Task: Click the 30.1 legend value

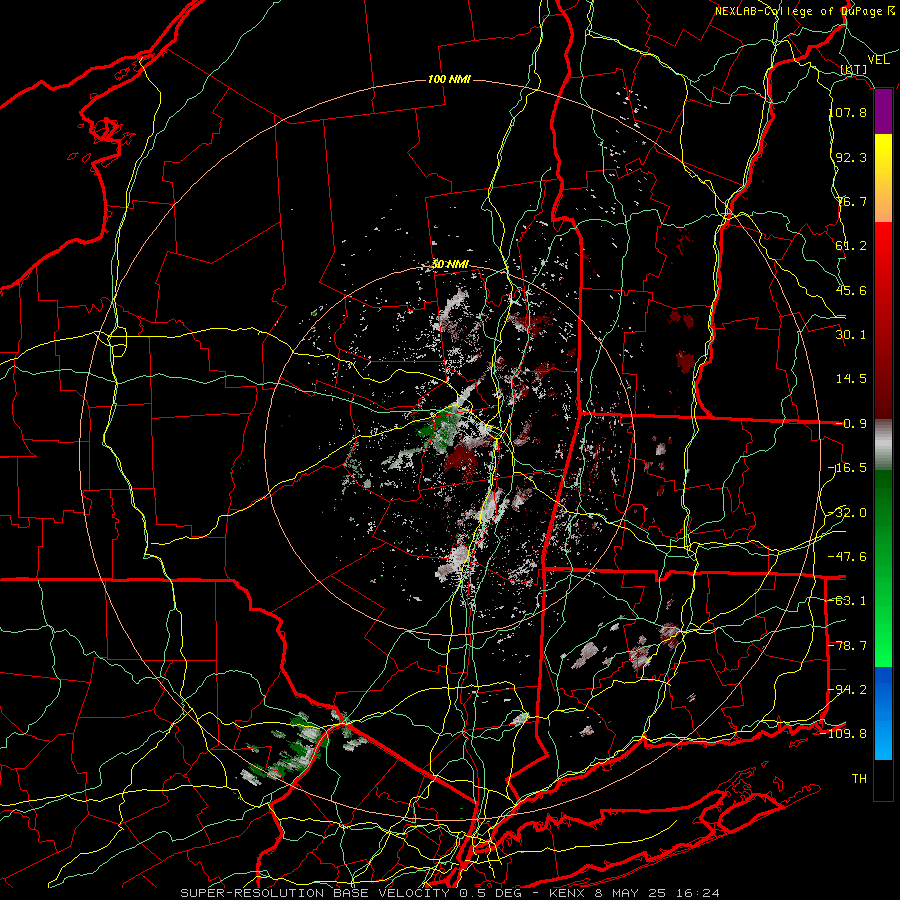Action: tap(851, 335)
